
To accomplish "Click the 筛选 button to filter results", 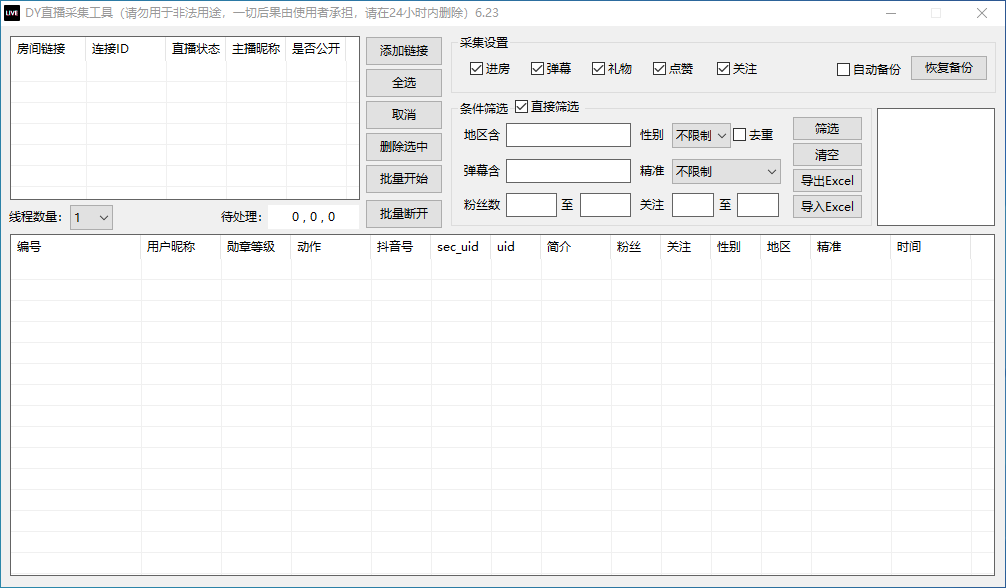I will [827, 128].
